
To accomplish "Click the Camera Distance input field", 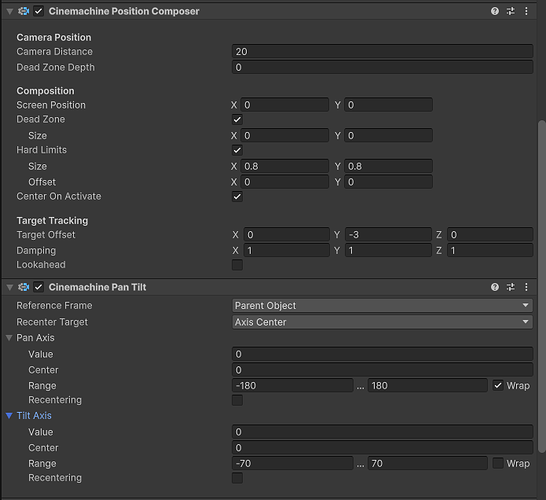I will (382, 52).
